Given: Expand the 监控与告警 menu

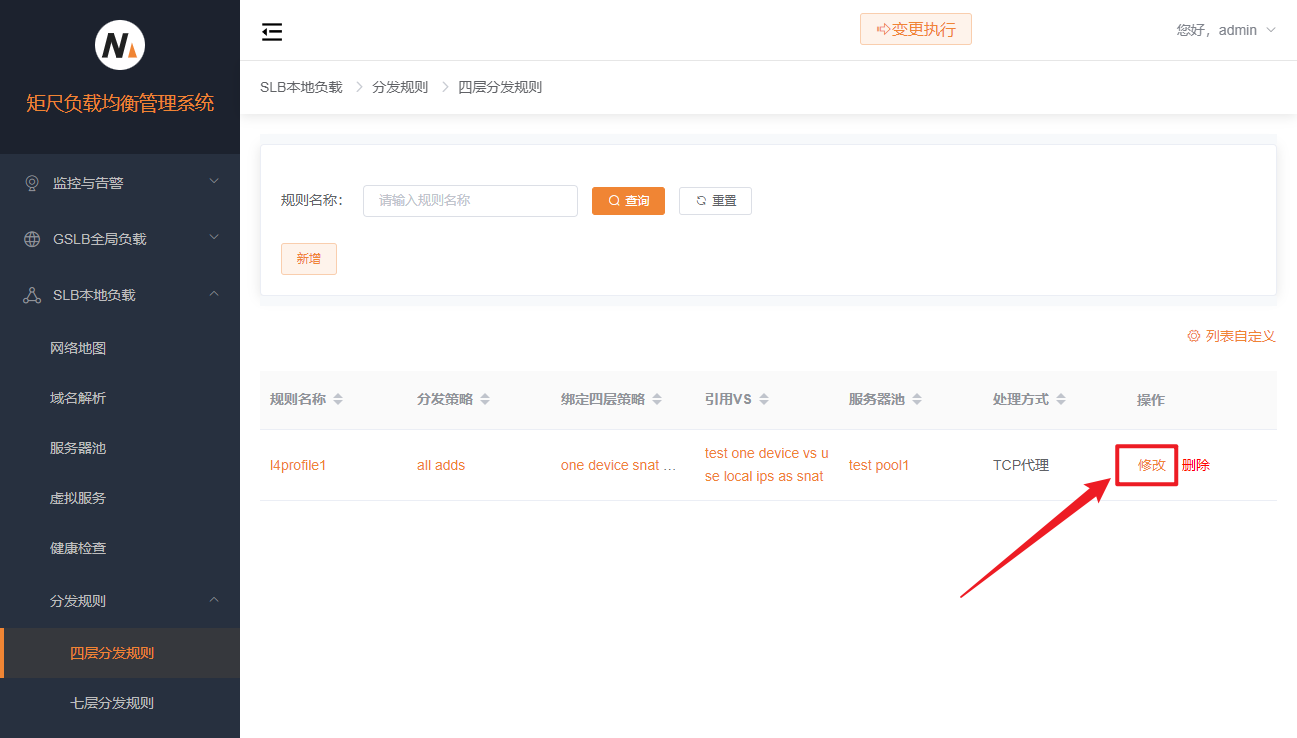Looking at the screenshot, I should (120, 183).
